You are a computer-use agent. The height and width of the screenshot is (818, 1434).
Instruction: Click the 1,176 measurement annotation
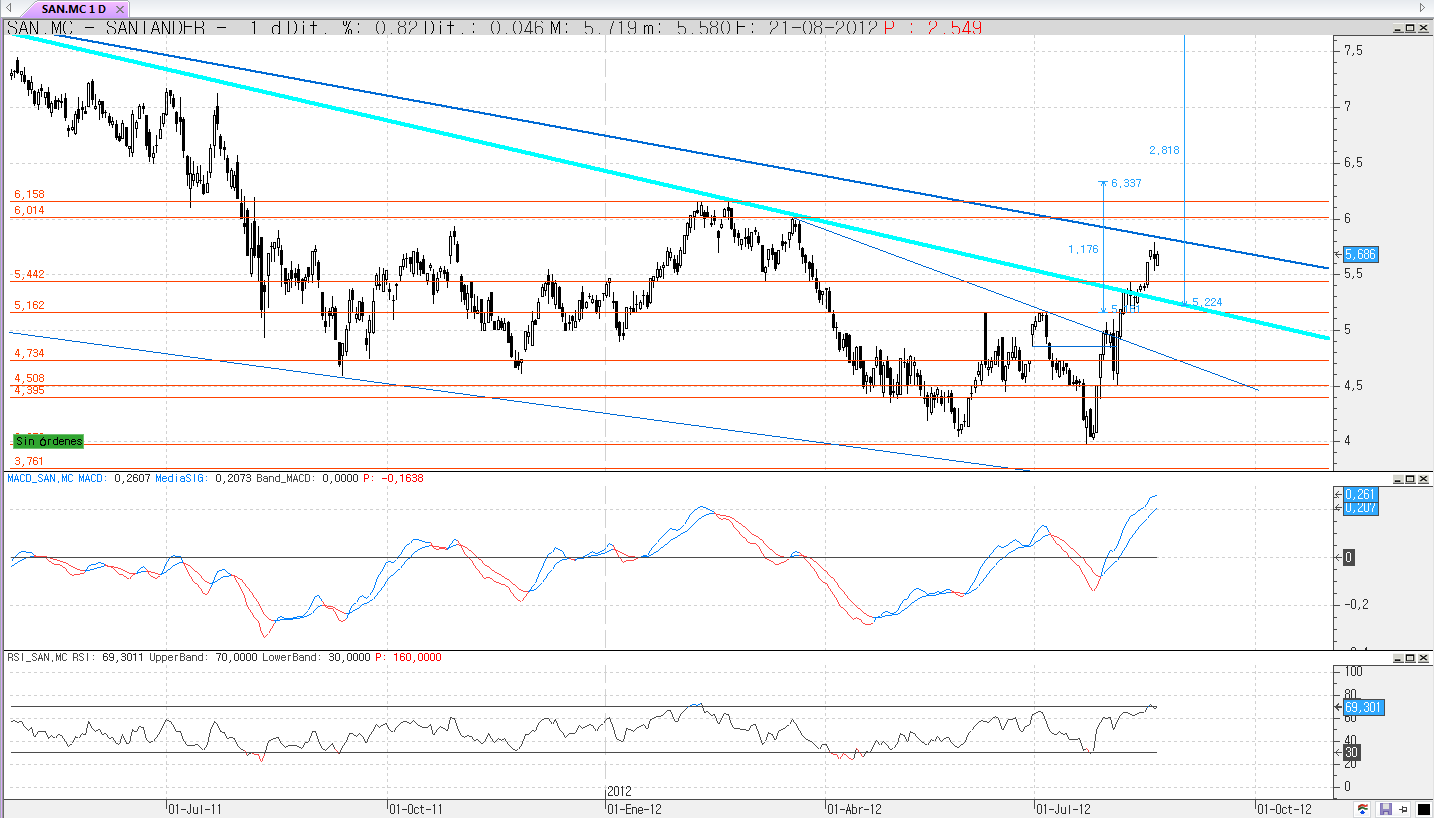1083,248
